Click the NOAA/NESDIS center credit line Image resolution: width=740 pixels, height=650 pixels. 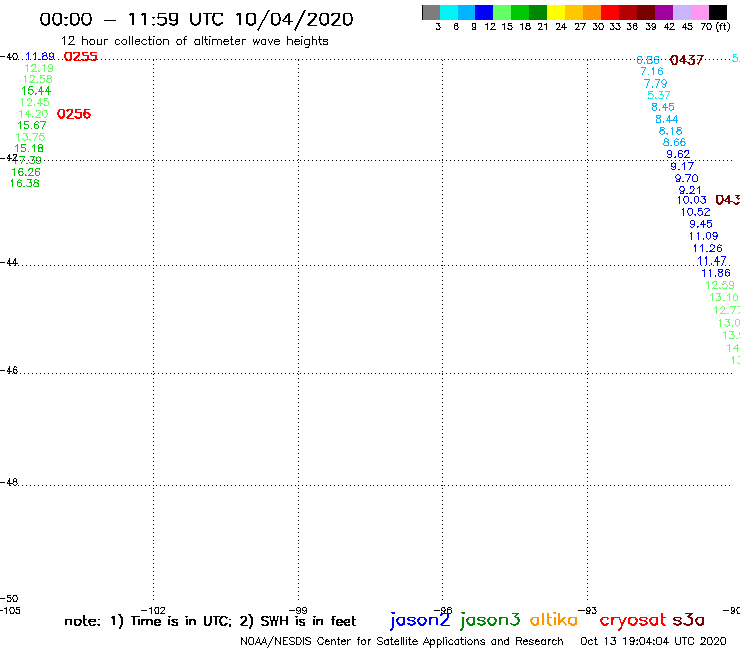(402, 641)
